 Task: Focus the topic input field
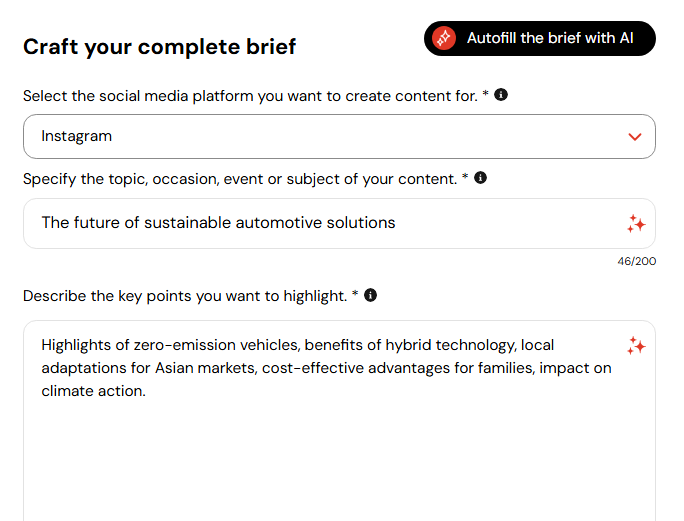point(339,223)
